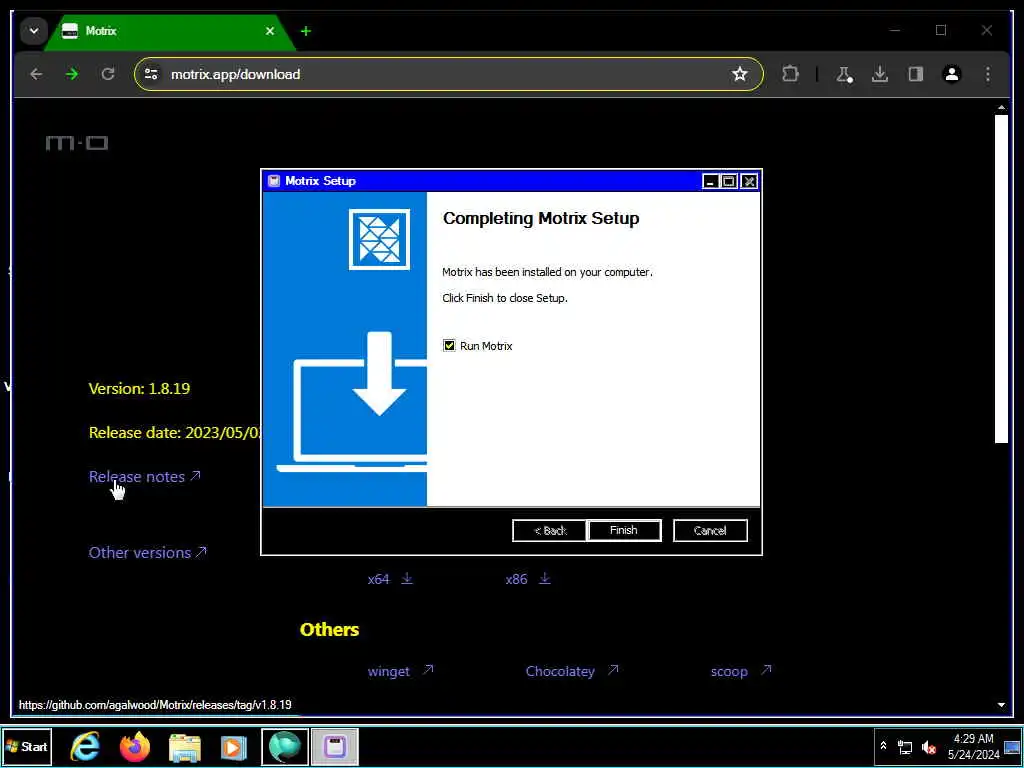The image size is (1024, 768).
Task: Click the Release date text
Action: [x=175, y=432]
